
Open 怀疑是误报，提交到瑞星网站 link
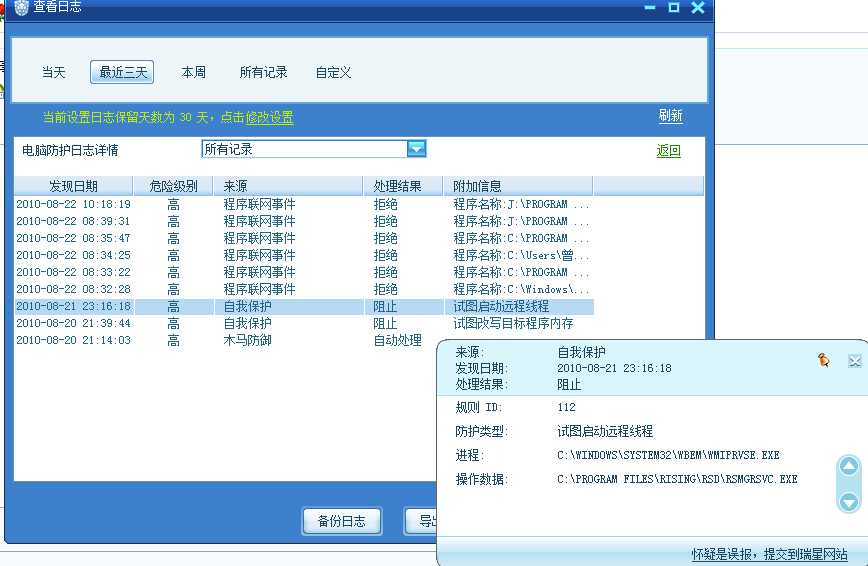click(769, 554)
